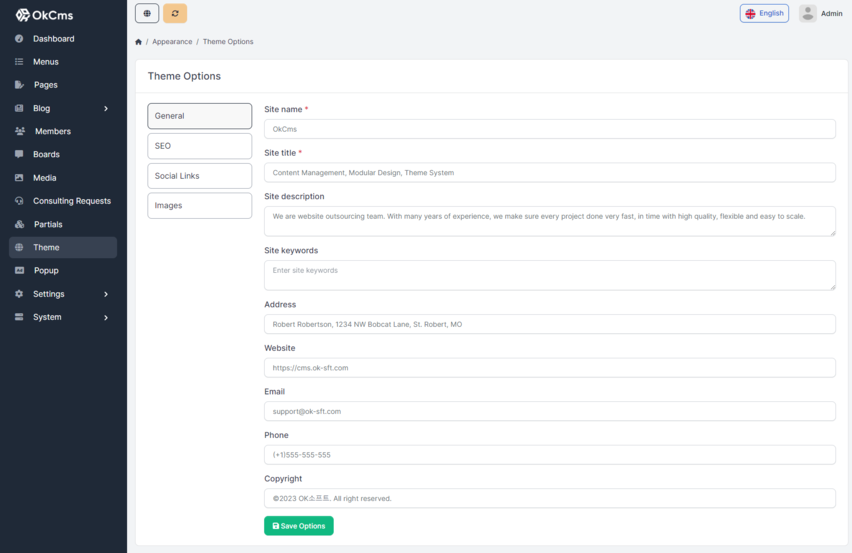Switch to the Social Links tab
This screenshot has width=852, height=553.
199,176
